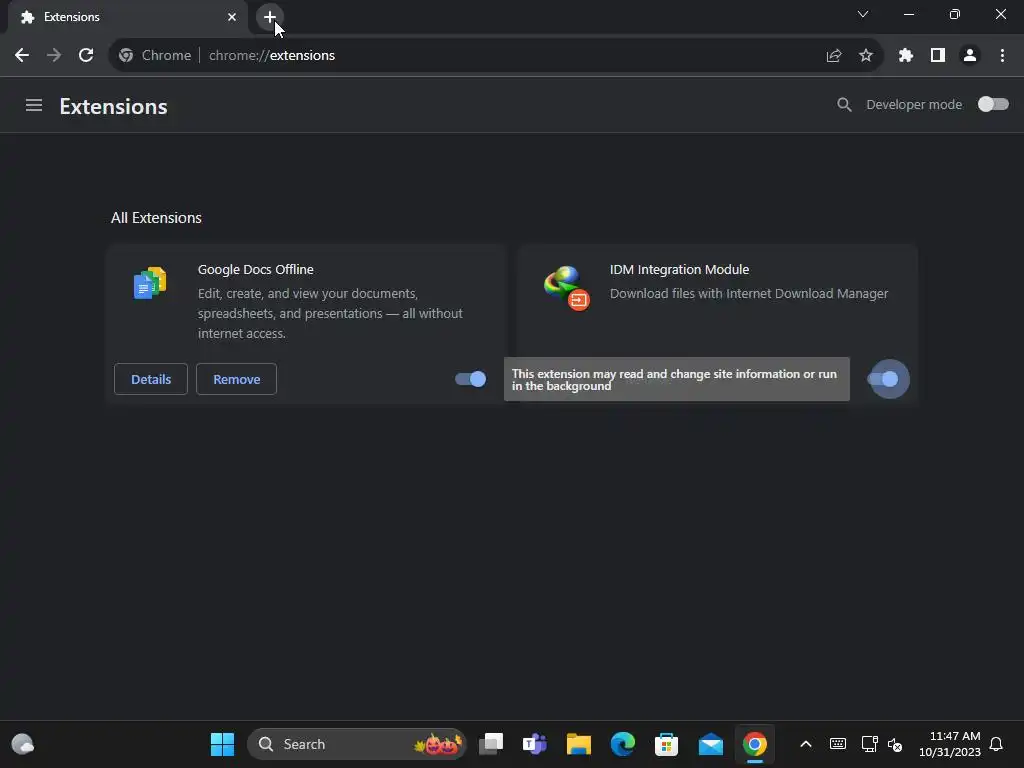This screenshot has width=1024, height=768.
Task: Open the Extensions hamburger main menu
Action: tap(34, 105)
